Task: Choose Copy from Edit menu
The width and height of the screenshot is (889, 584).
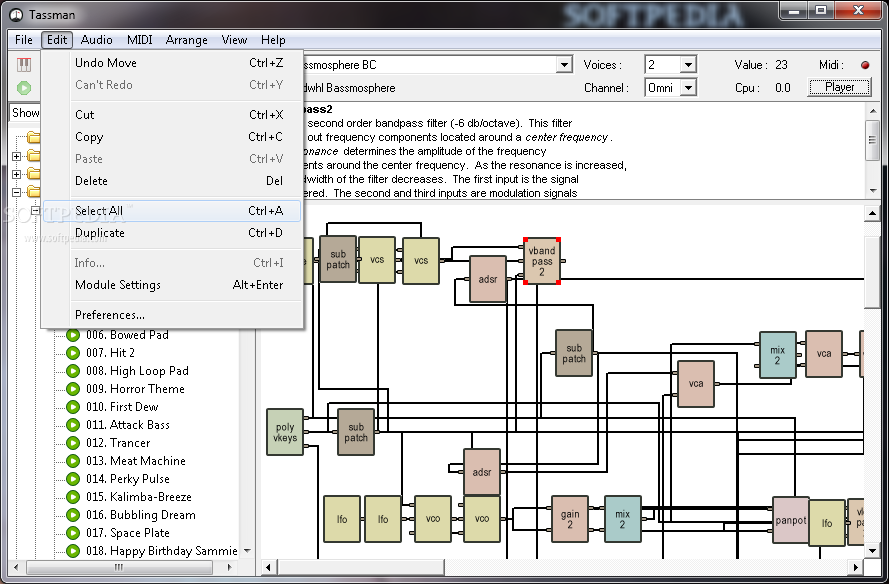Action: tap(171, 137)
